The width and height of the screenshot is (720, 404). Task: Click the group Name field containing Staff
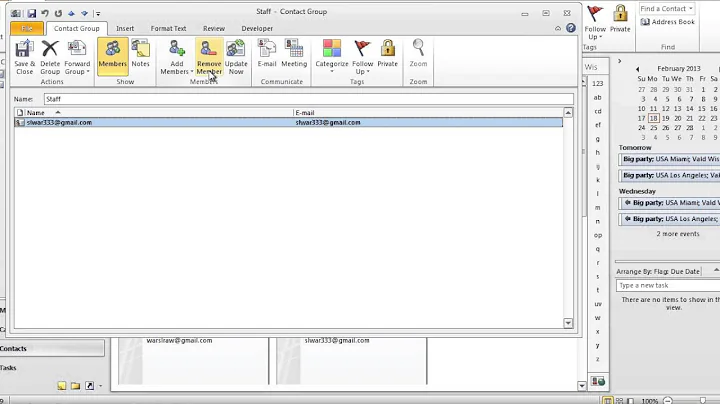(x=309, y=99)
